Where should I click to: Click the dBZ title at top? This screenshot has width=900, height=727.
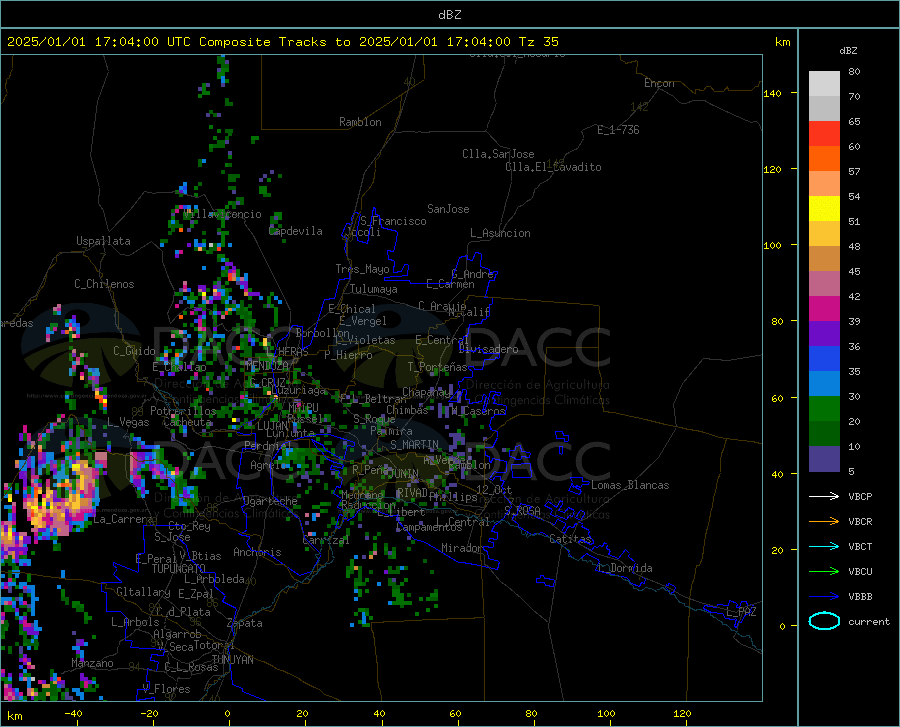(x=449, y=15)
